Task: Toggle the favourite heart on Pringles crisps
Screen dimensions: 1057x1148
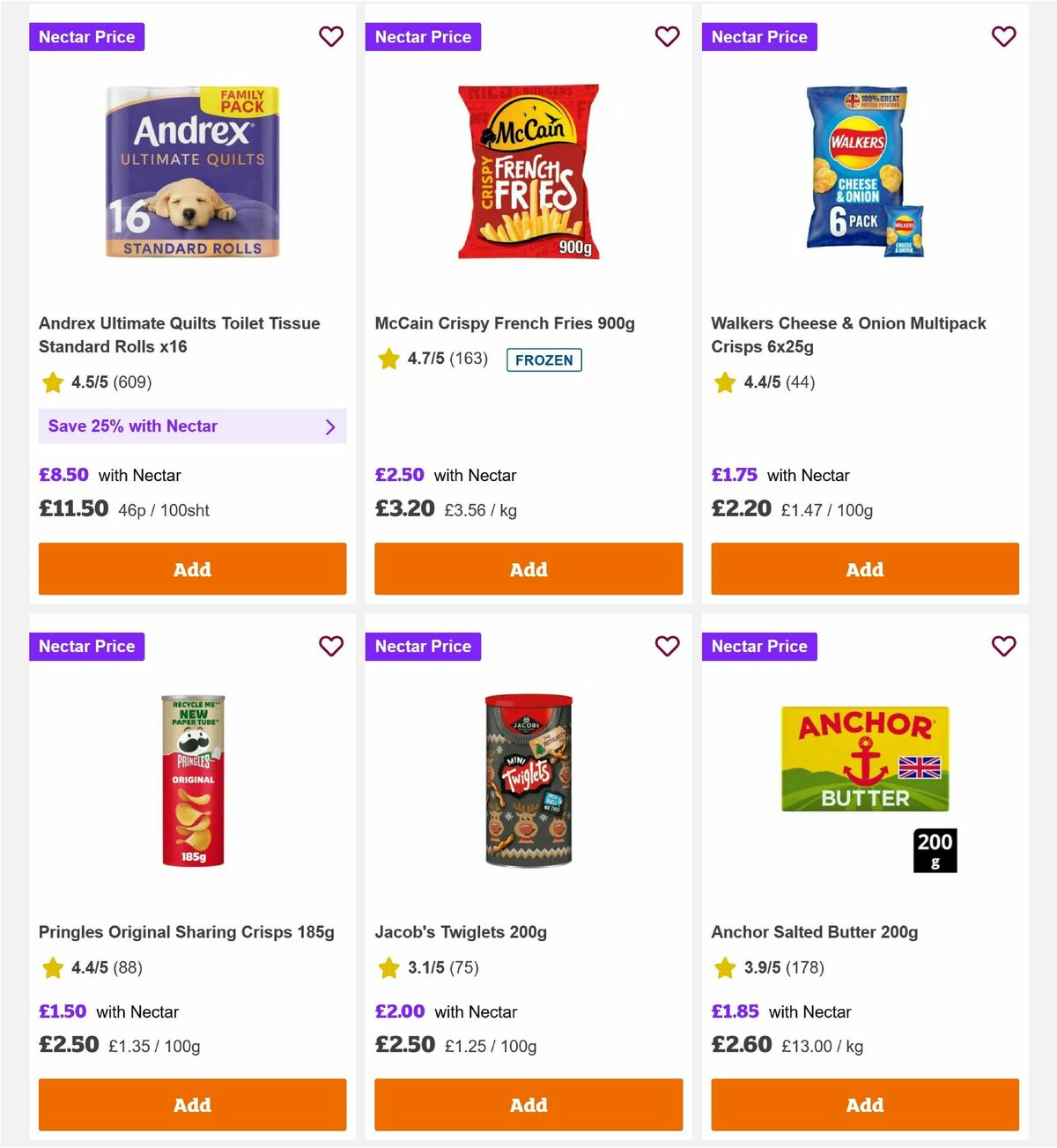Action: [331, 646]
